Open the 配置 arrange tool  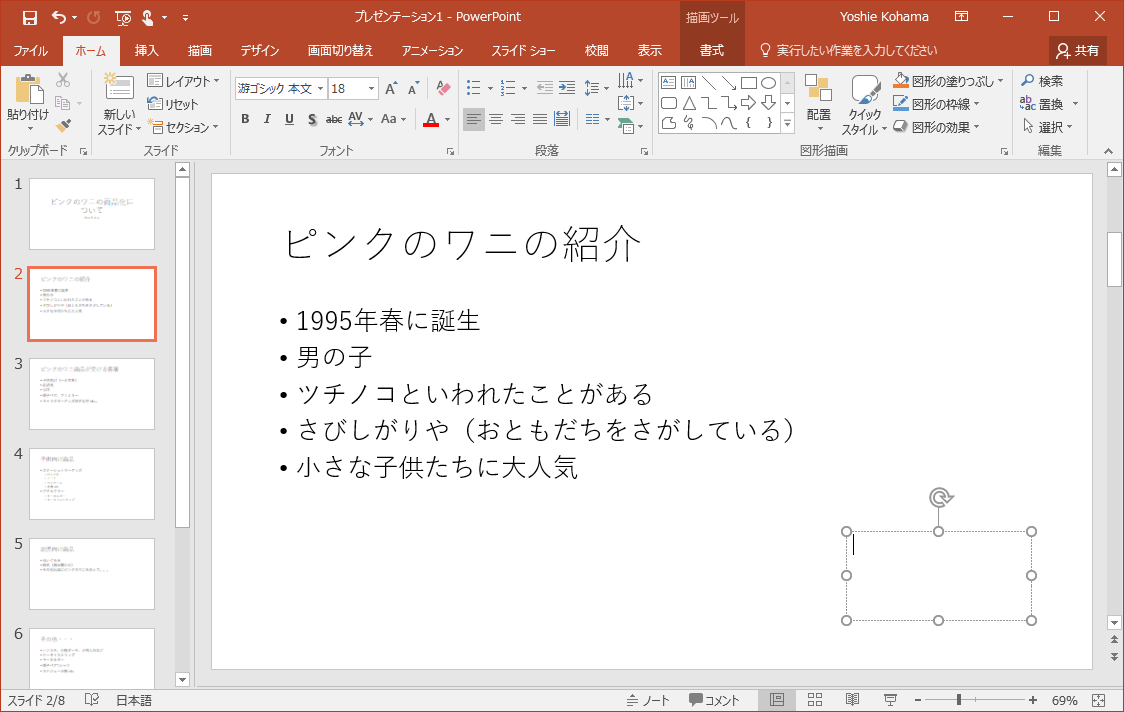[x=818, y=100]
